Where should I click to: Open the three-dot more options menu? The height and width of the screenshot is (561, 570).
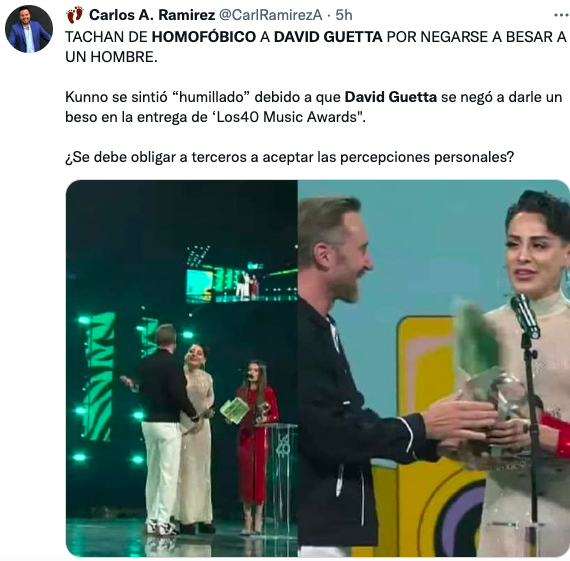[561, 15]
